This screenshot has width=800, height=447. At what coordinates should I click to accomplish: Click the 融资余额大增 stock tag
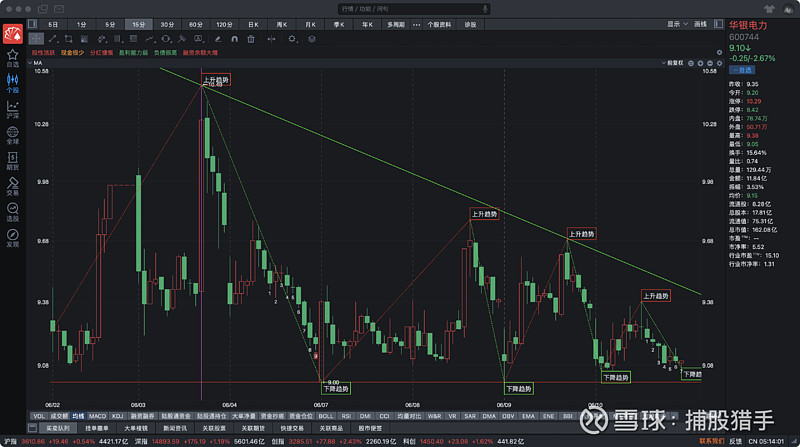tap(201, 53)
